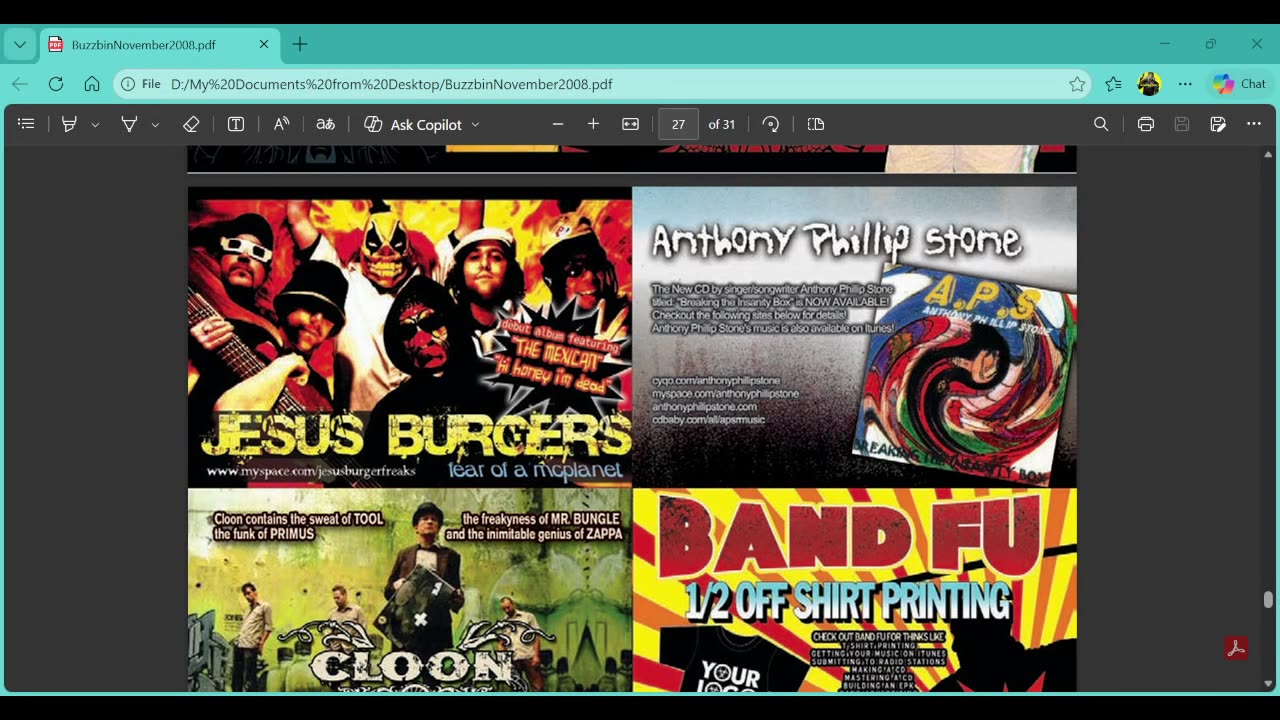The height and width of the screenshot is (720, 1280).
Task: Start Read aloud for the PDF
Action: pos(281,124)
